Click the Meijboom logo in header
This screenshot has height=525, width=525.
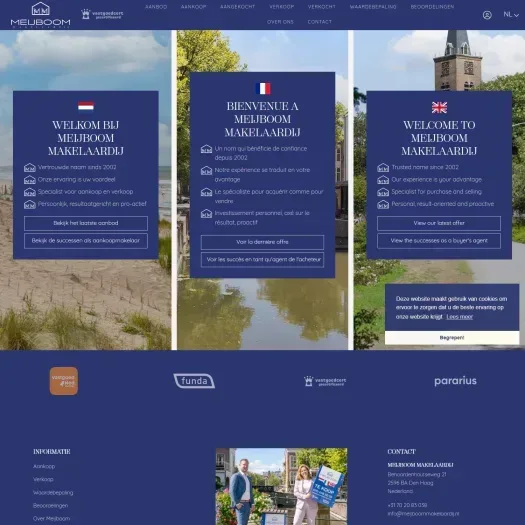[41, 15]
